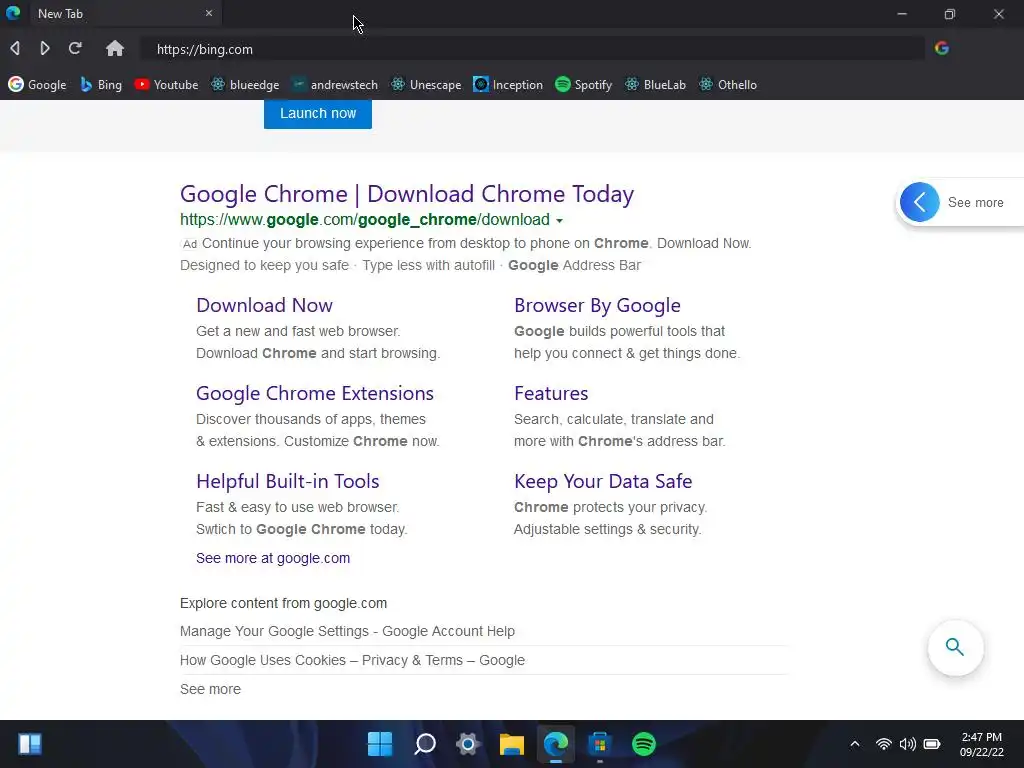Image resolution: width=1024 pixels, height=768 pixels.
Task: Open the Helpful Built-in Tools sitelink
Action: pos(287,481)
